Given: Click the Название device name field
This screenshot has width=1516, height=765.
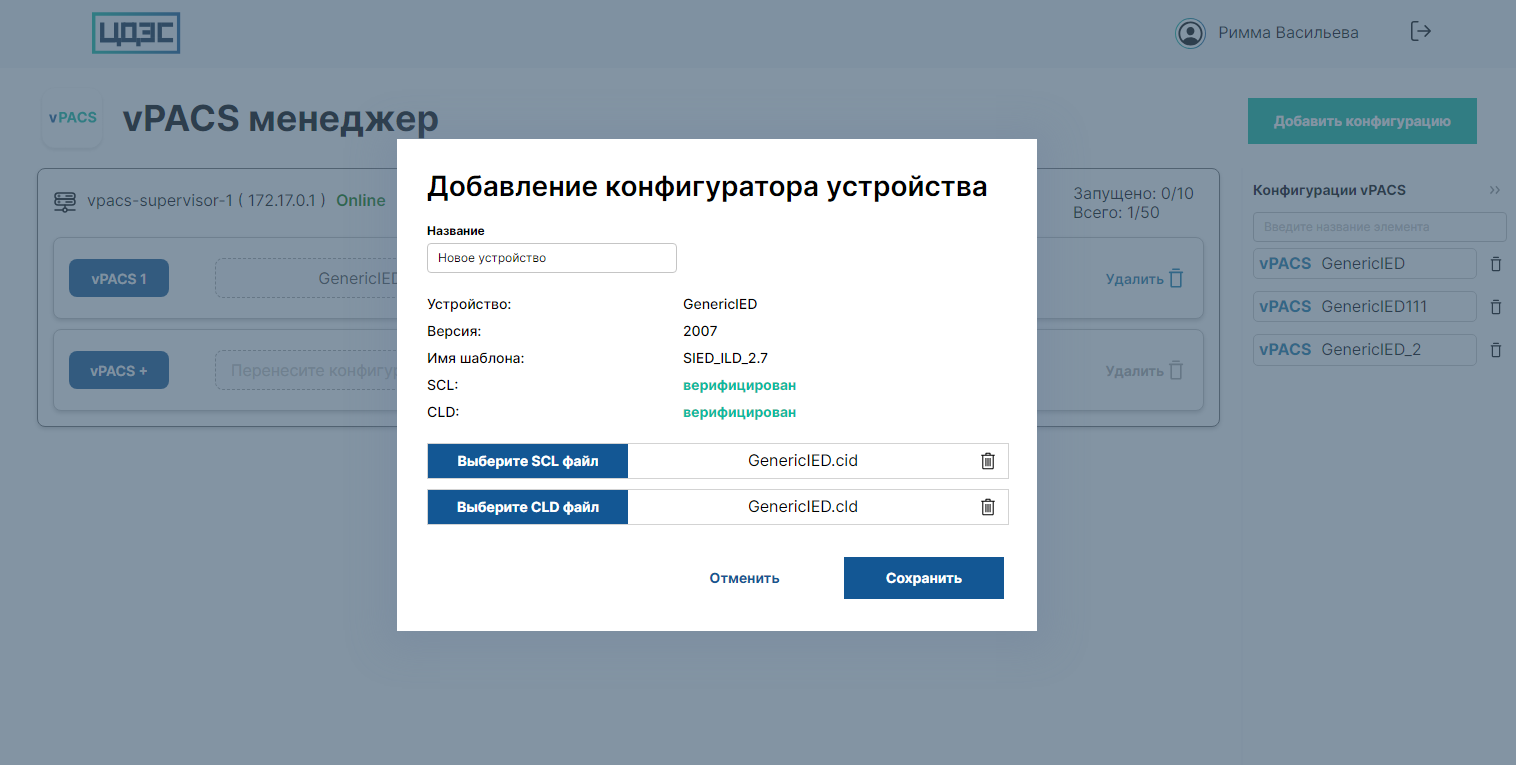Looking at the screenshot, I should tap(552, 258).
